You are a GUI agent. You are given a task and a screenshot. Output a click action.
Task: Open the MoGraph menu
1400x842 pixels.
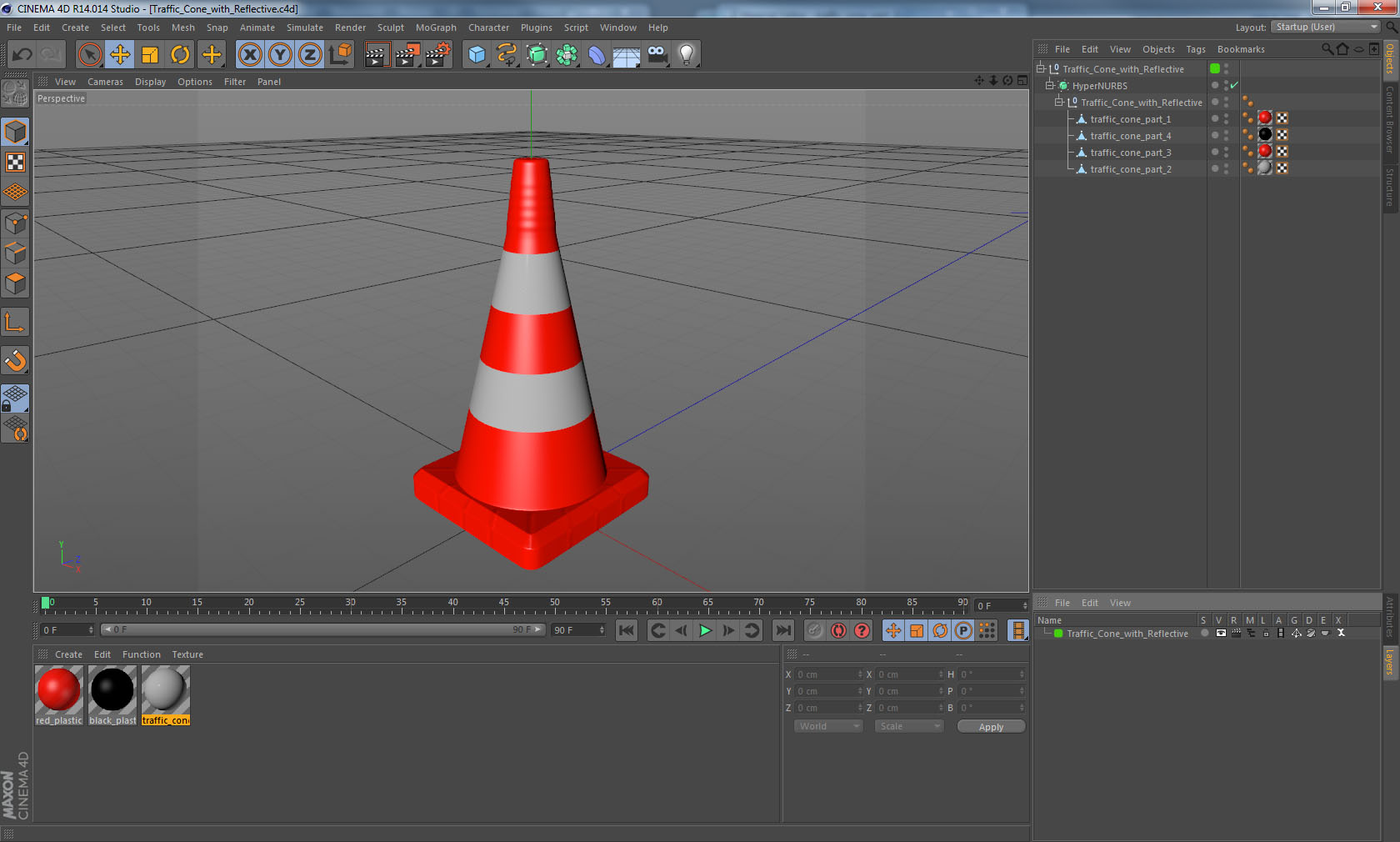[436, 28]
